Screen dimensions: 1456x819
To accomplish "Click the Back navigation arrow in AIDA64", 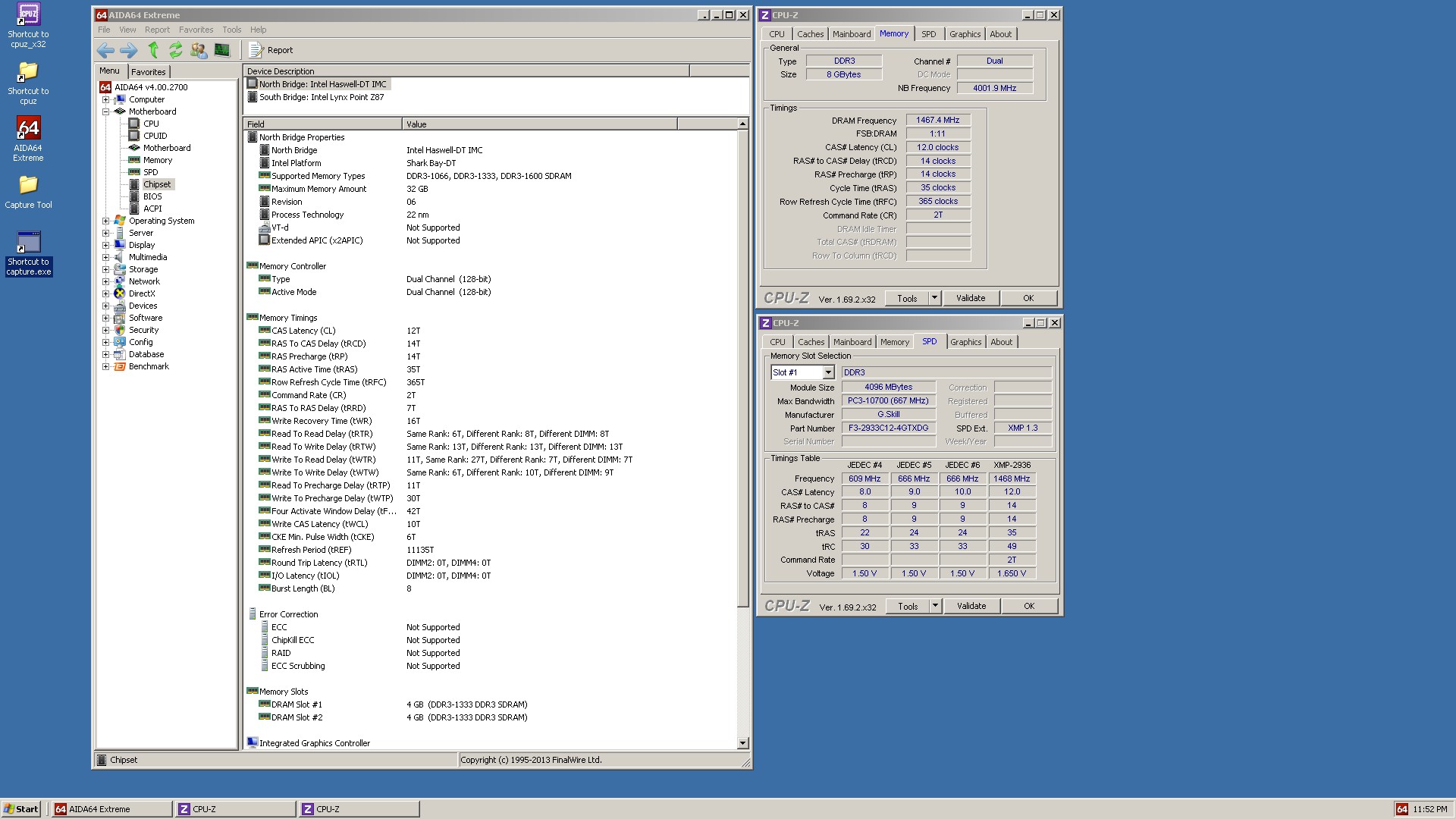I will click(105, 50).
